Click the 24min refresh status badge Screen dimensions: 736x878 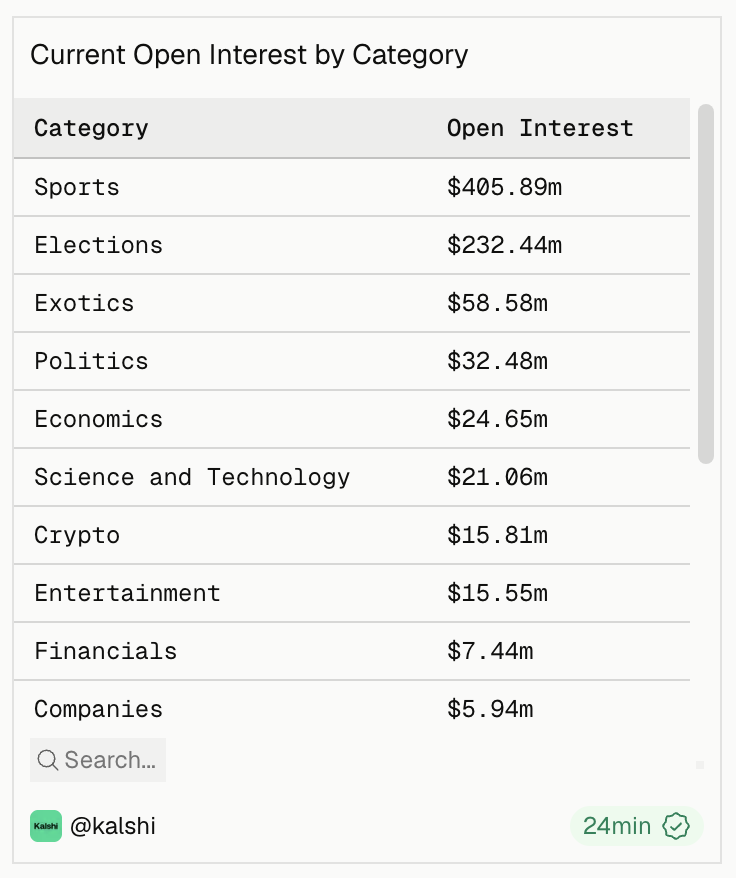pos(636,826)
